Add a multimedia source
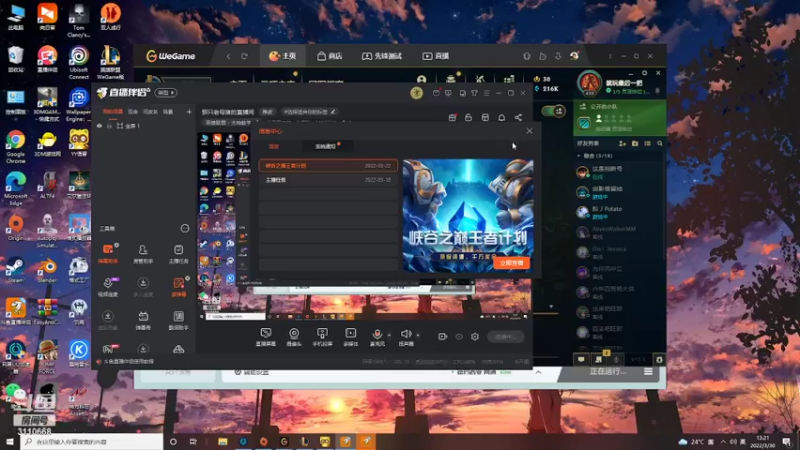The width and height of the screenshot is (800, 450). 351,337
